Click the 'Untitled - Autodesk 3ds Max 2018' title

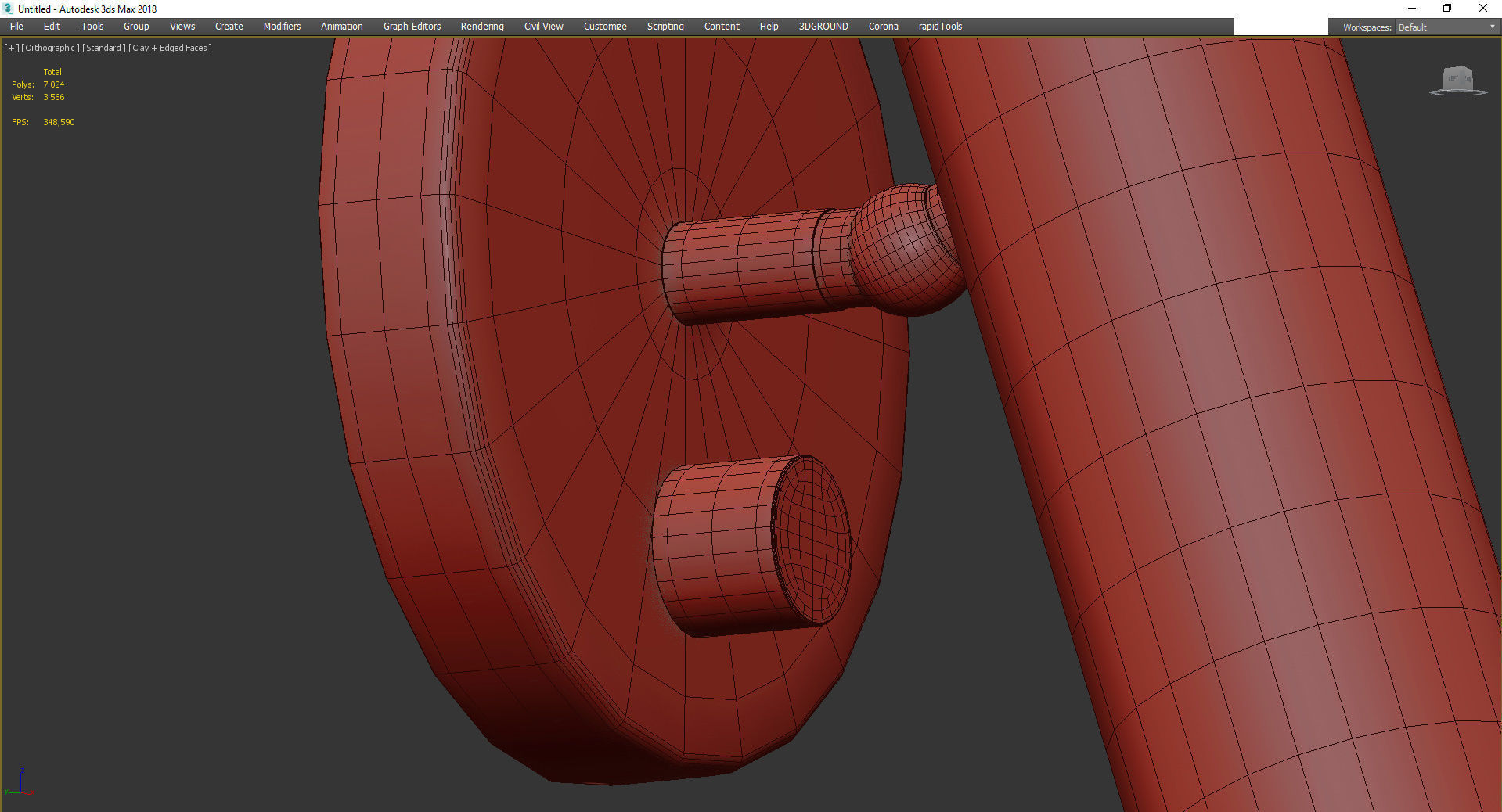pos(88,9)
